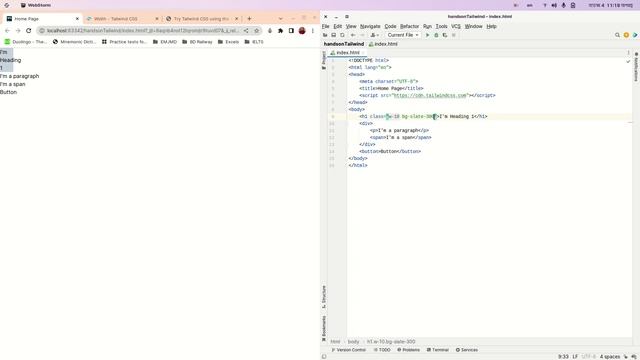This screenshot has height=360, width=640.
Task: Open TODO tool window
Action: pos(382,350)
